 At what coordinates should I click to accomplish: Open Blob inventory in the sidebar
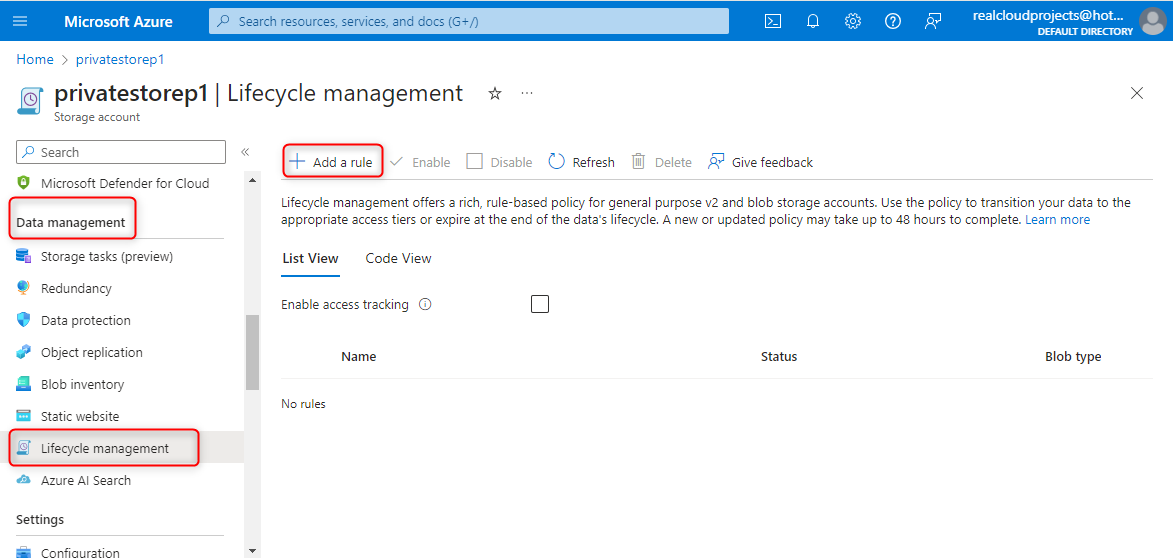(82, 384)
